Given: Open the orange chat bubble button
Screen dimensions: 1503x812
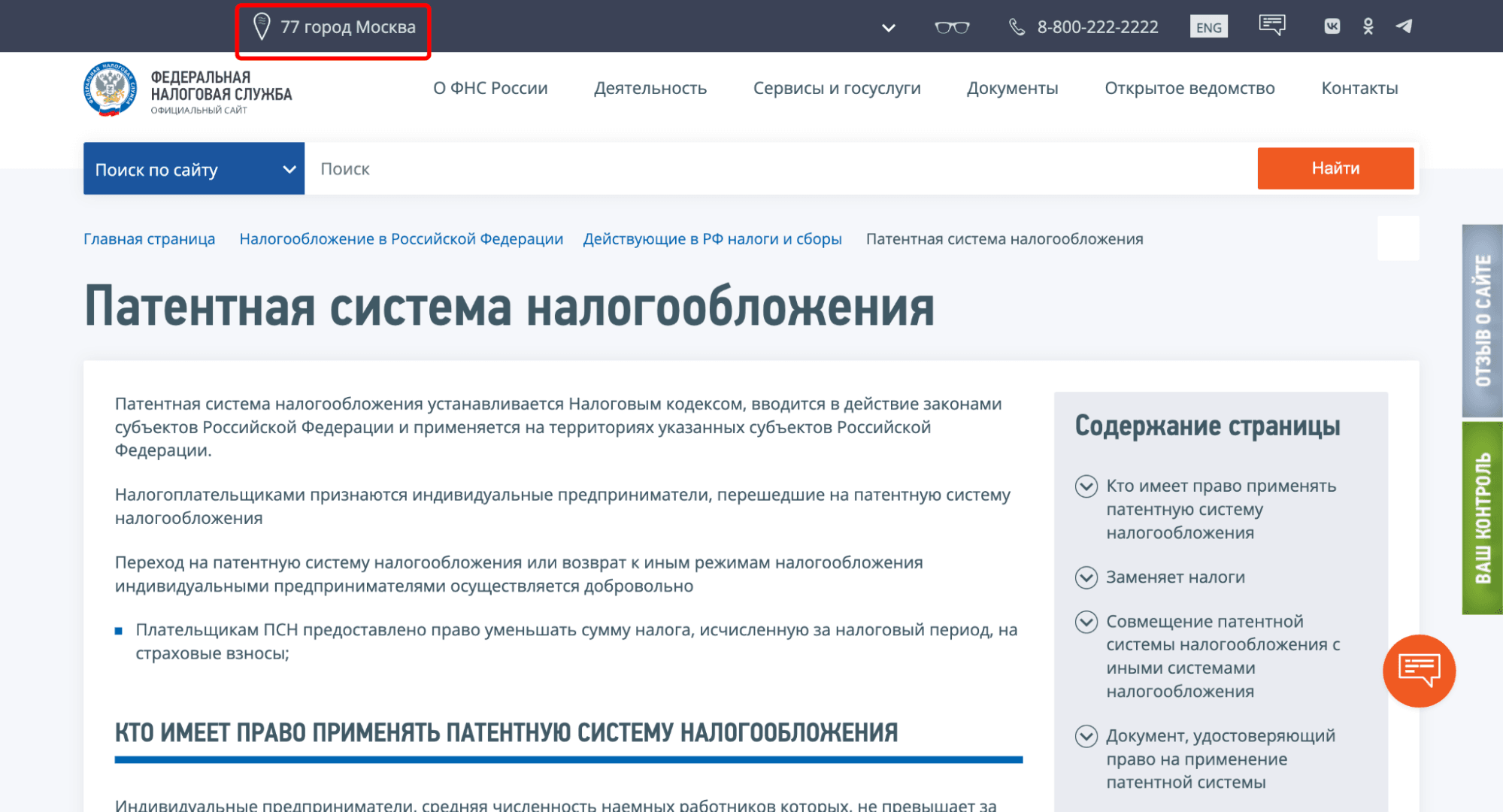Looking at the screenshot, I should (1419, 671).
